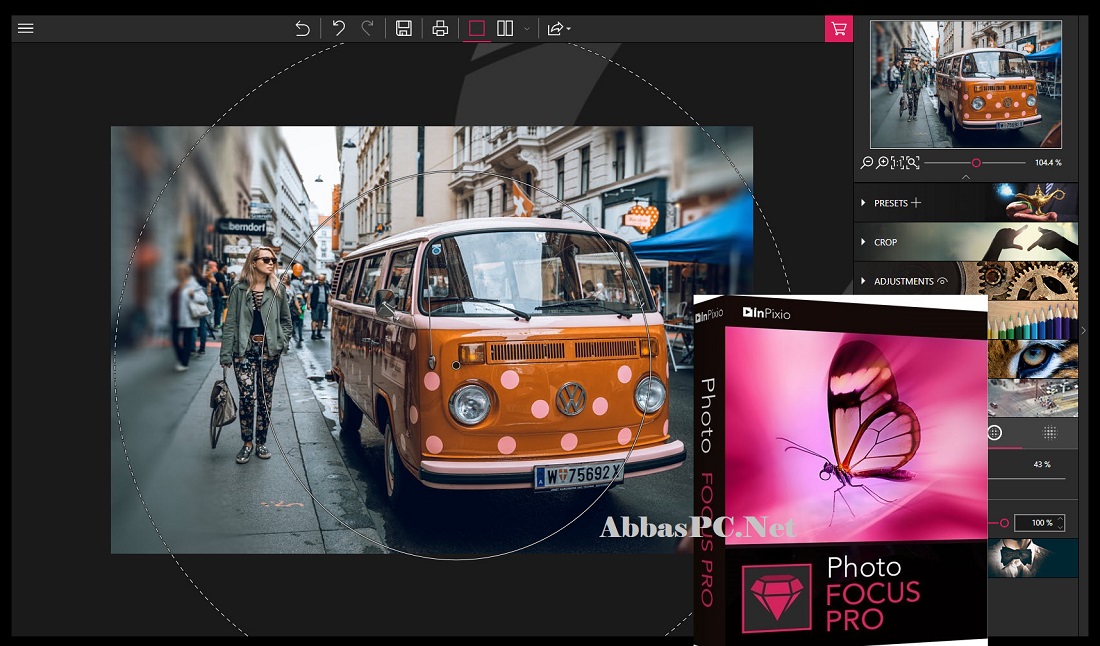The height and width of the screenshot is (646, 1100).
Task: Zoom out with the minus magnifier
Action: point(867,163)
